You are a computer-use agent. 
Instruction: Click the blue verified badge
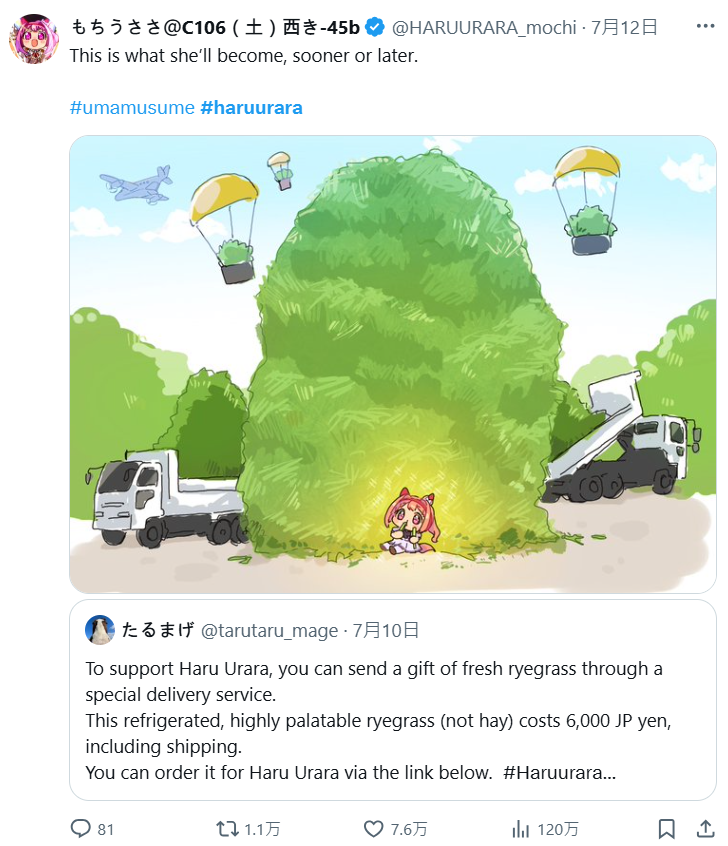point(374,27)
